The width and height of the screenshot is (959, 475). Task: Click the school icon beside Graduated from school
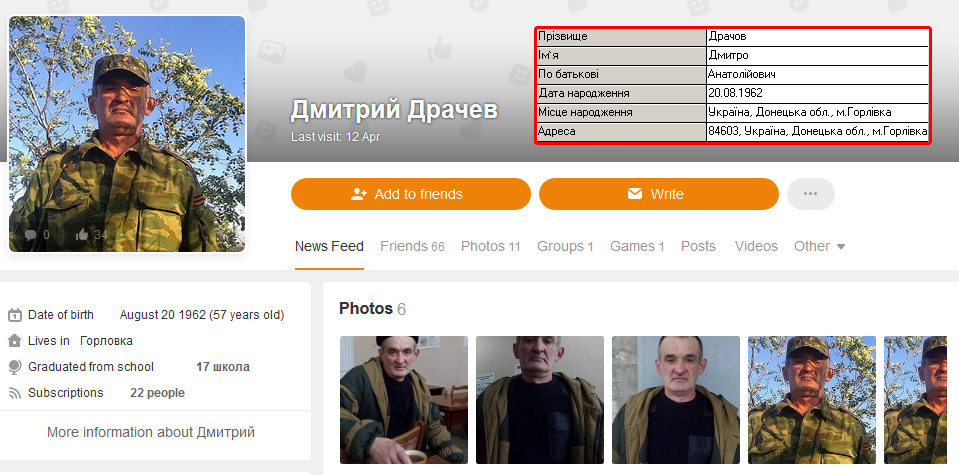15,367
